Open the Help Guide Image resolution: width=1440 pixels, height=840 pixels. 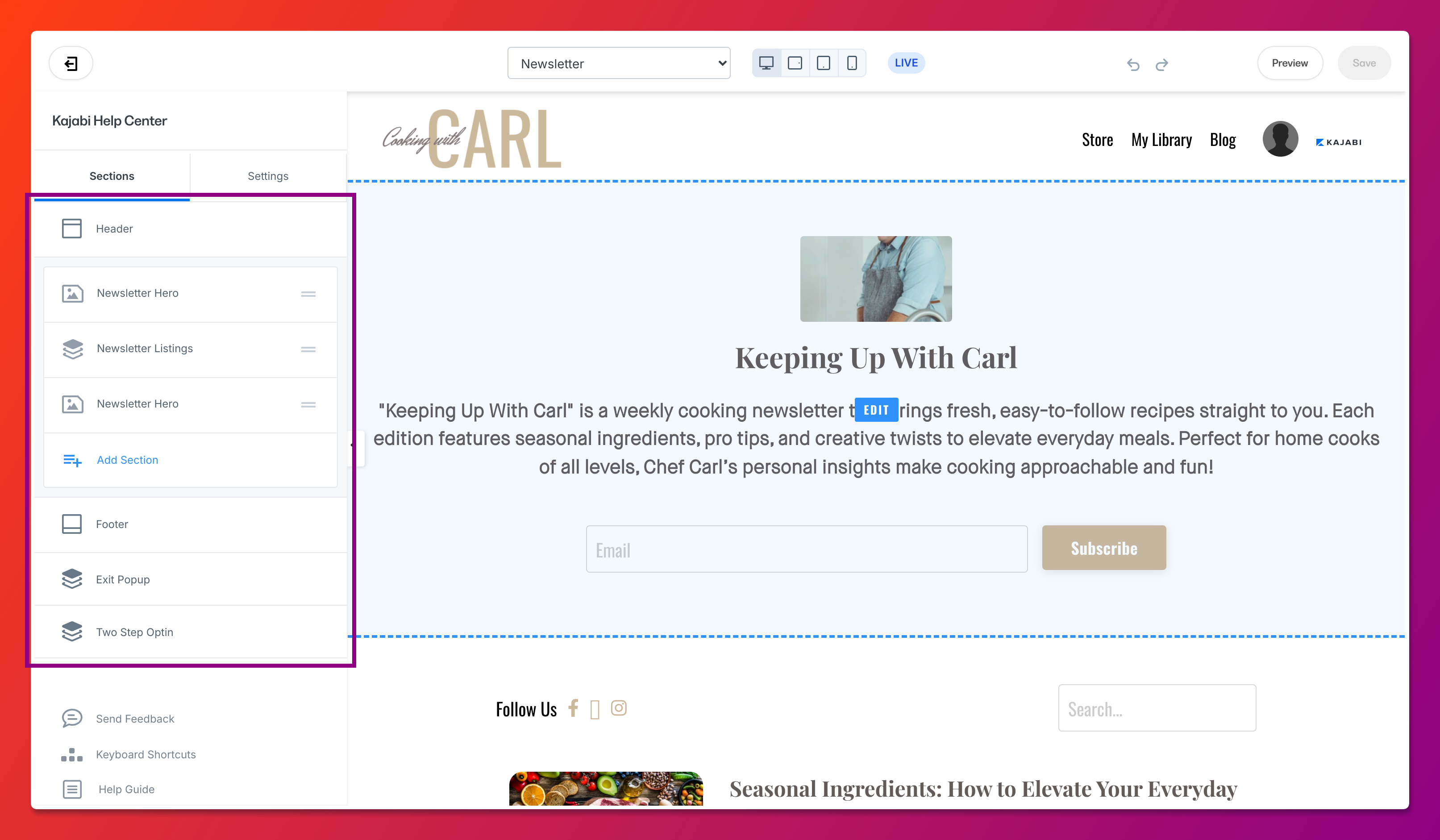coord(126,789)
